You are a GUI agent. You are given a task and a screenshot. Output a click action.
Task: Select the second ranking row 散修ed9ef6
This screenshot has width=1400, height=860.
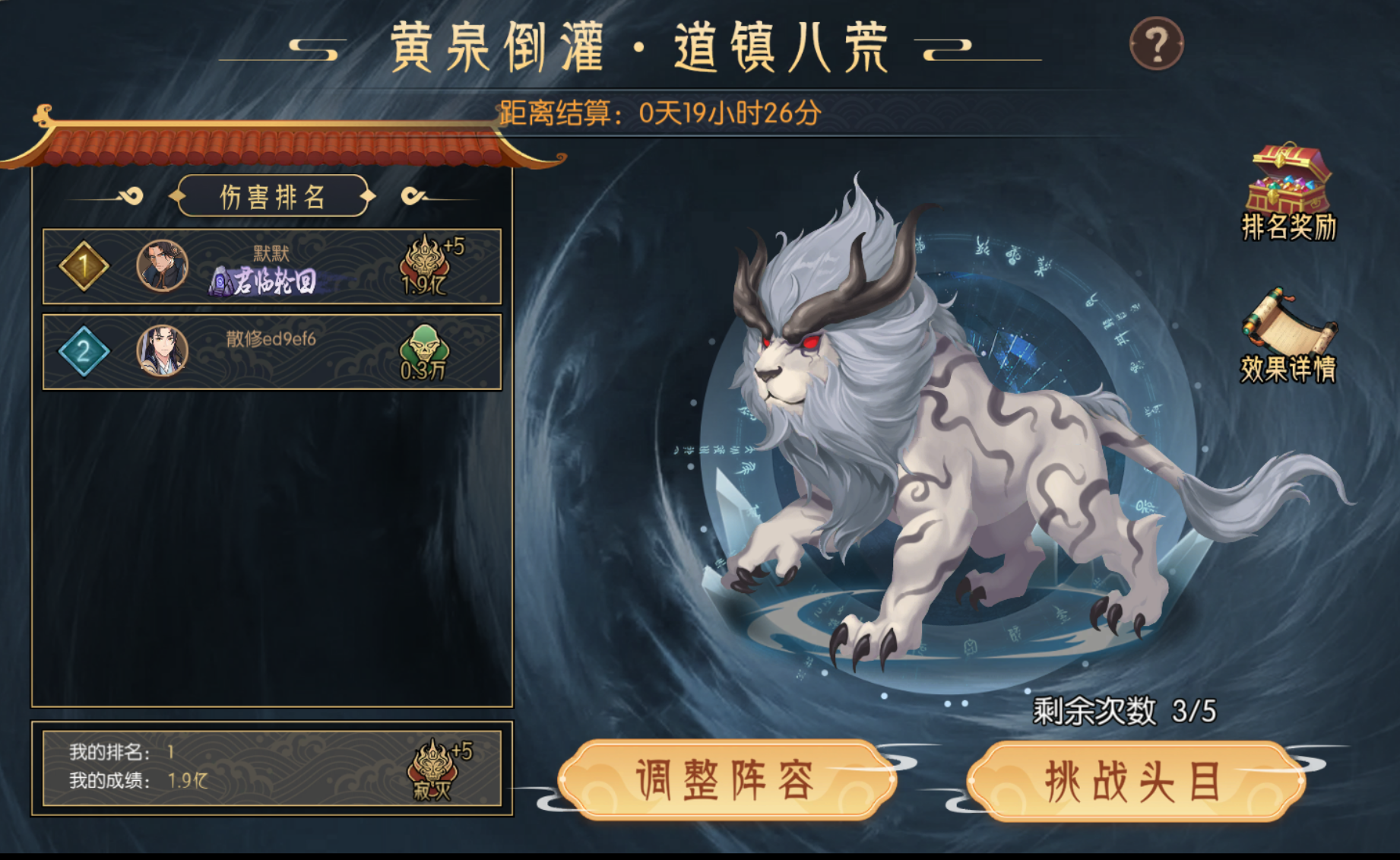point(272,351)
